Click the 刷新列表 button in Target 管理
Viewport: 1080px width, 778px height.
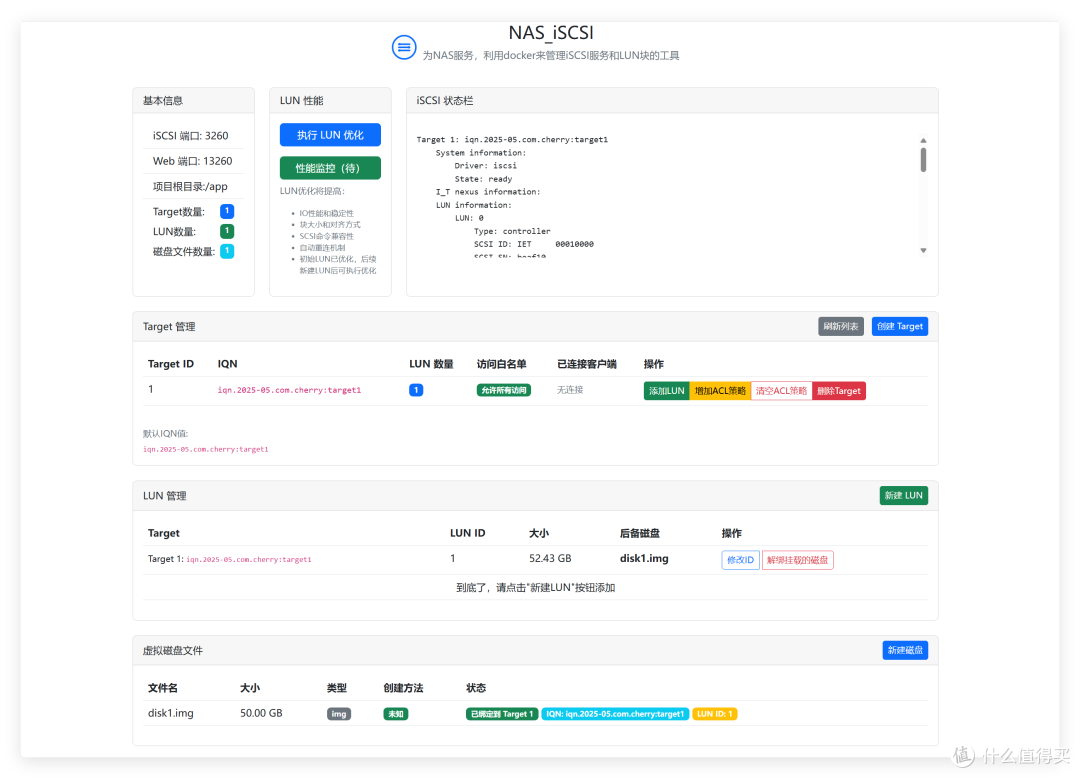coord(840,326)
